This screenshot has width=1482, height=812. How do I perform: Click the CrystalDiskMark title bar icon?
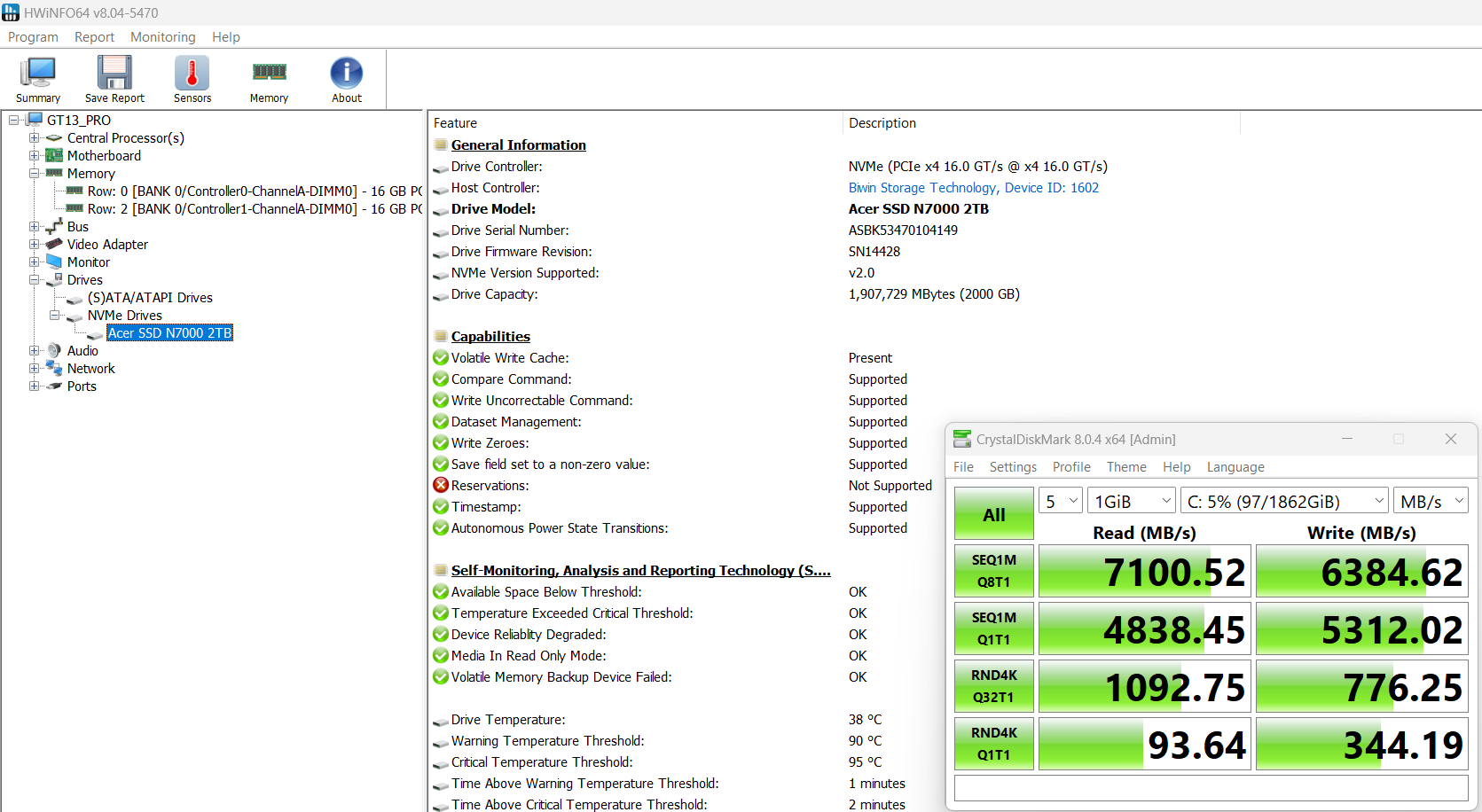(x=961, y=439)
